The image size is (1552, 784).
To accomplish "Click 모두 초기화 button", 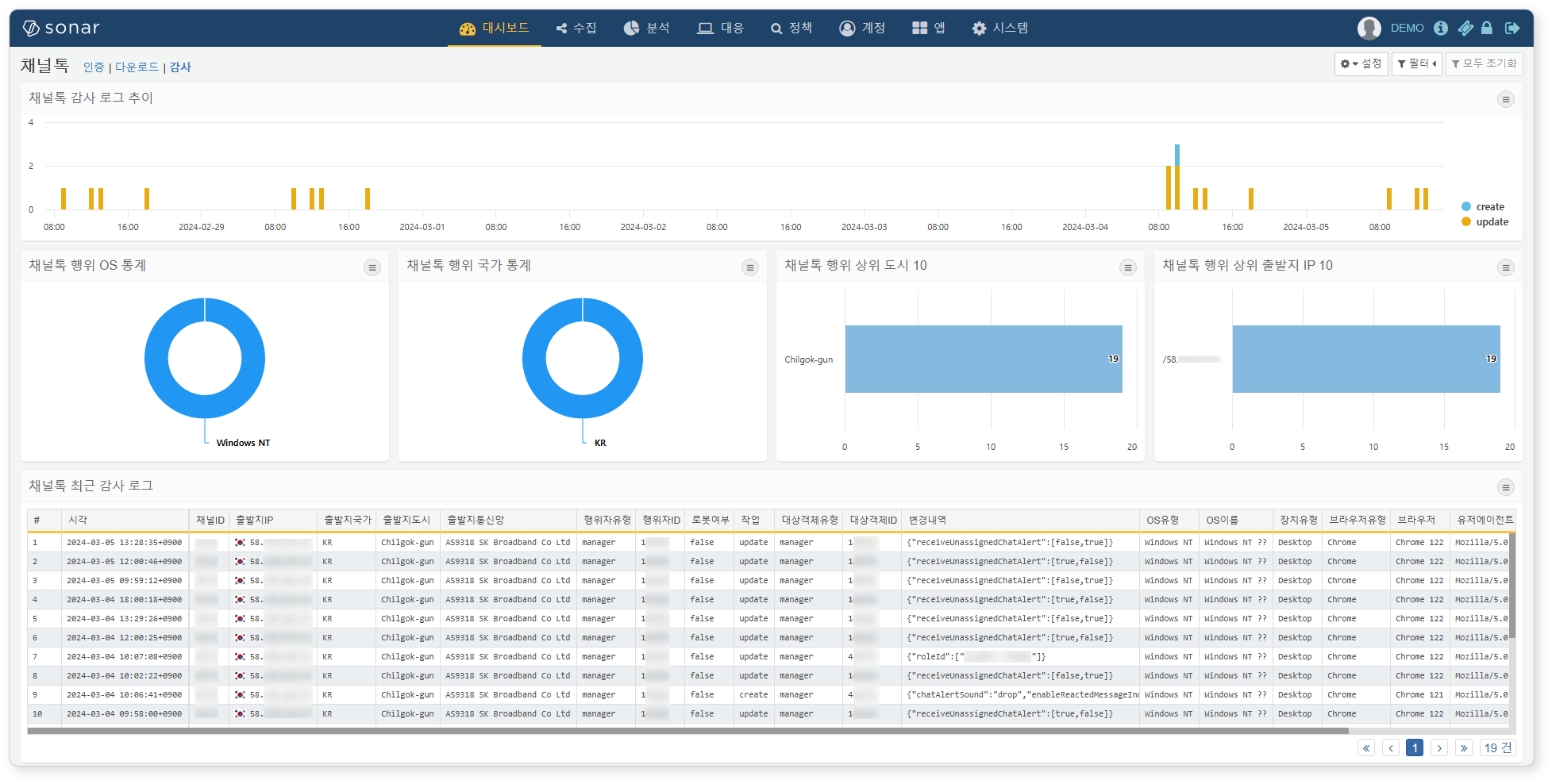I will (x=1484, y=63).
